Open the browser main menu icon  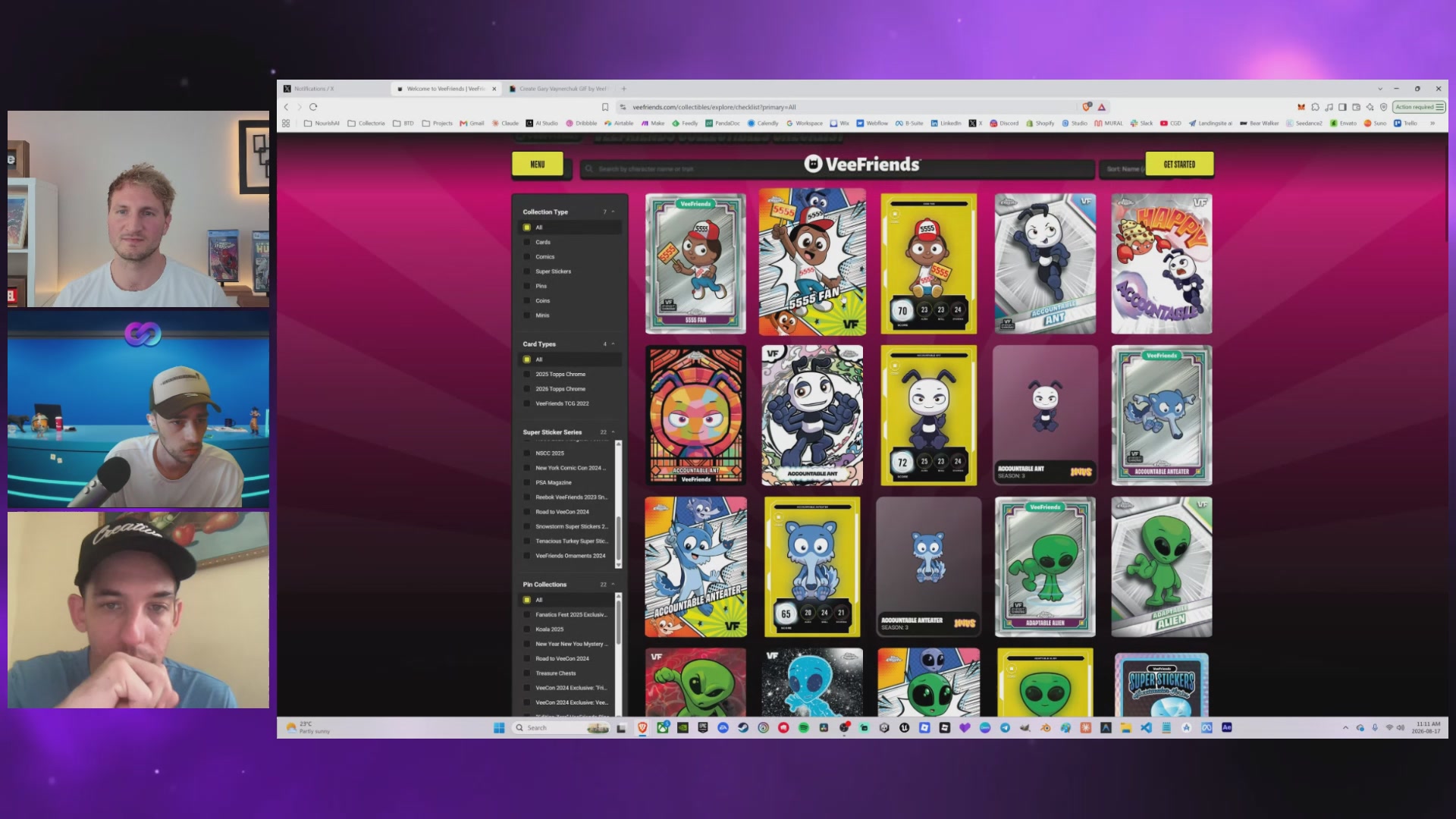[x=1439, y=107]
